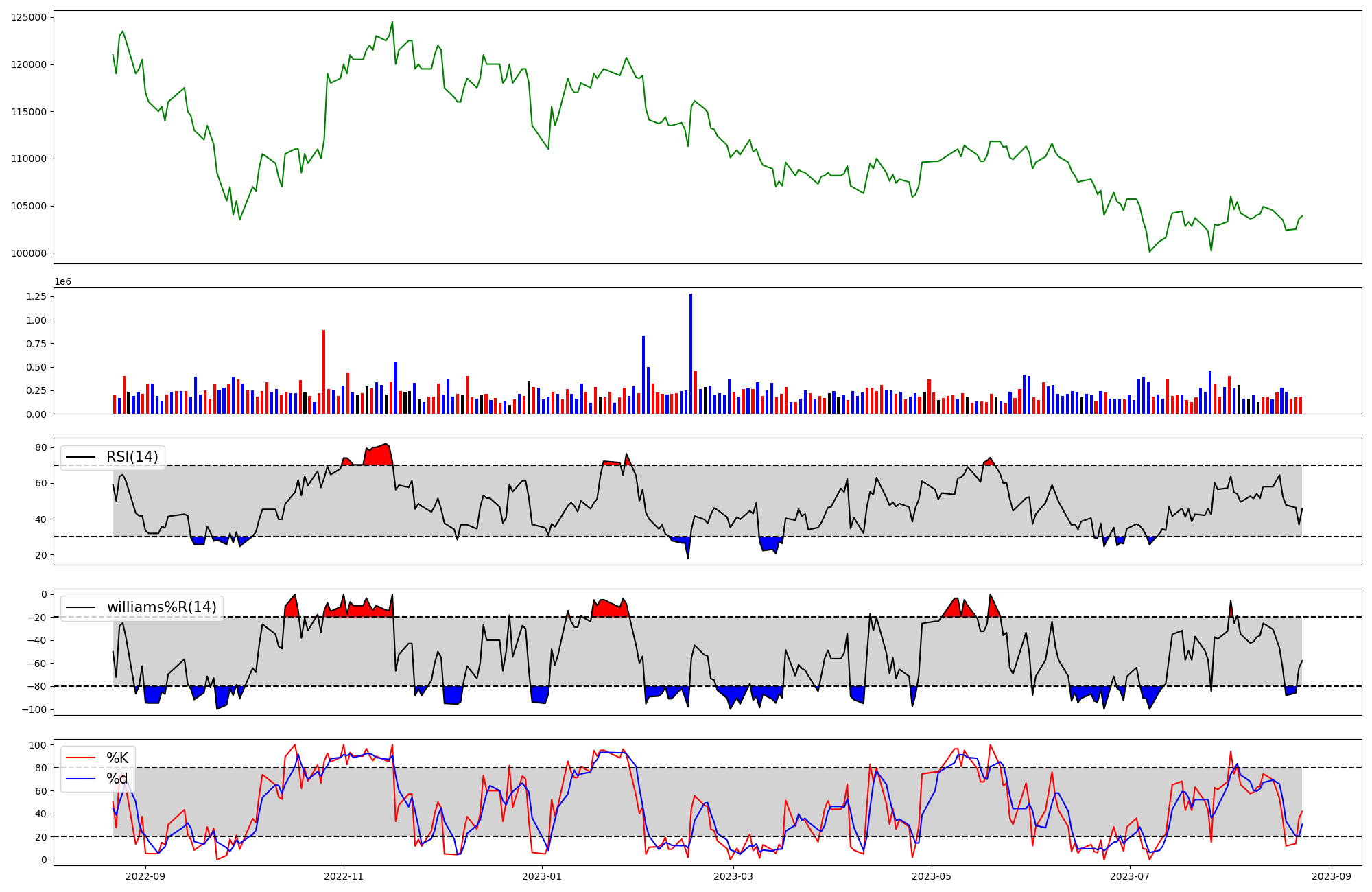
Task: Click the 2022-11 x-axis date label
Action: coord(344,876)
